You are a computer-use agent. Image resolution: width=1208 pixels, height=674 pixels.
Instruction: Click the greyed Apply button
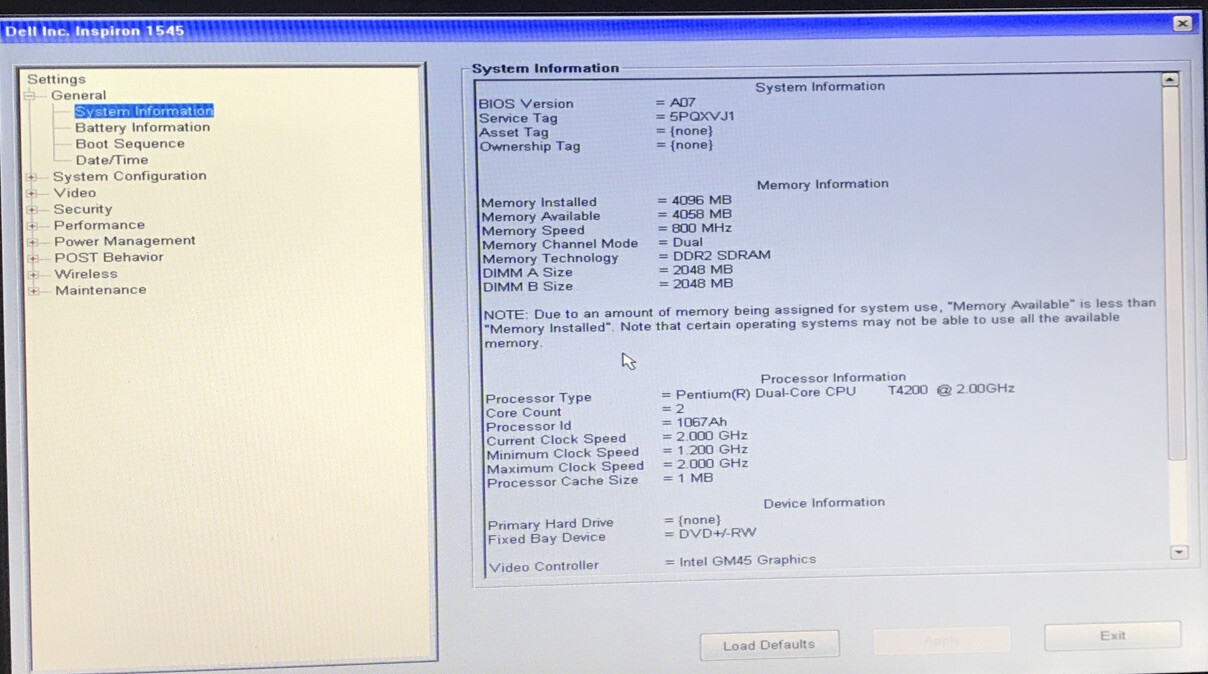click(x=941, y=640)
